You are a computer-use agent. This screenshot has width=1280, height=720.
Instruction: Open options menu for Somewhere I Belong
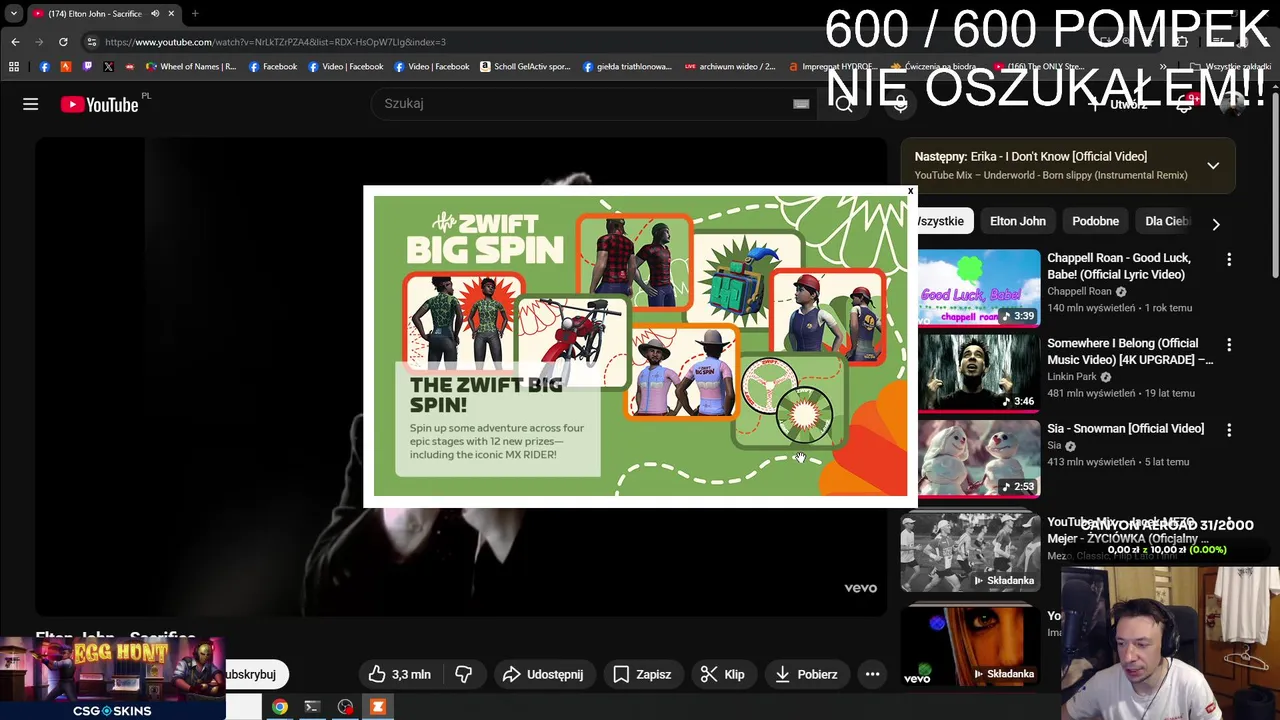coord(1229,344)
